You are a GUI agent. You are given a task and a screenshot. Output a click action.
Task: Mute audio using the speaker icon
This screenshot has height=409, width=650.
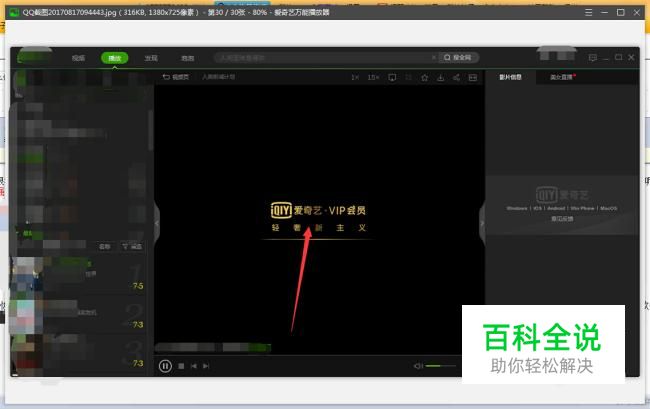418,365
